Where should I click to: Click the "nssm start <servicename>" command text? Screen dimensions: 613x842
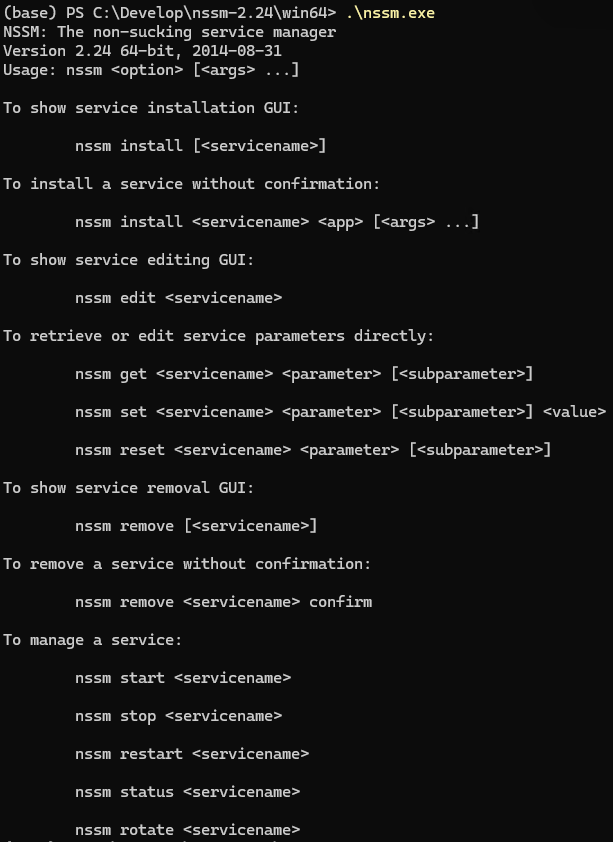coord(183,678)
